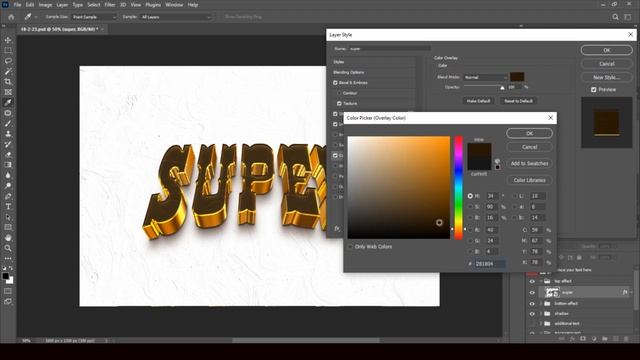Click New Style button in Layer Style
Viewport: 640px width, 360px height.
coord(607,77)
